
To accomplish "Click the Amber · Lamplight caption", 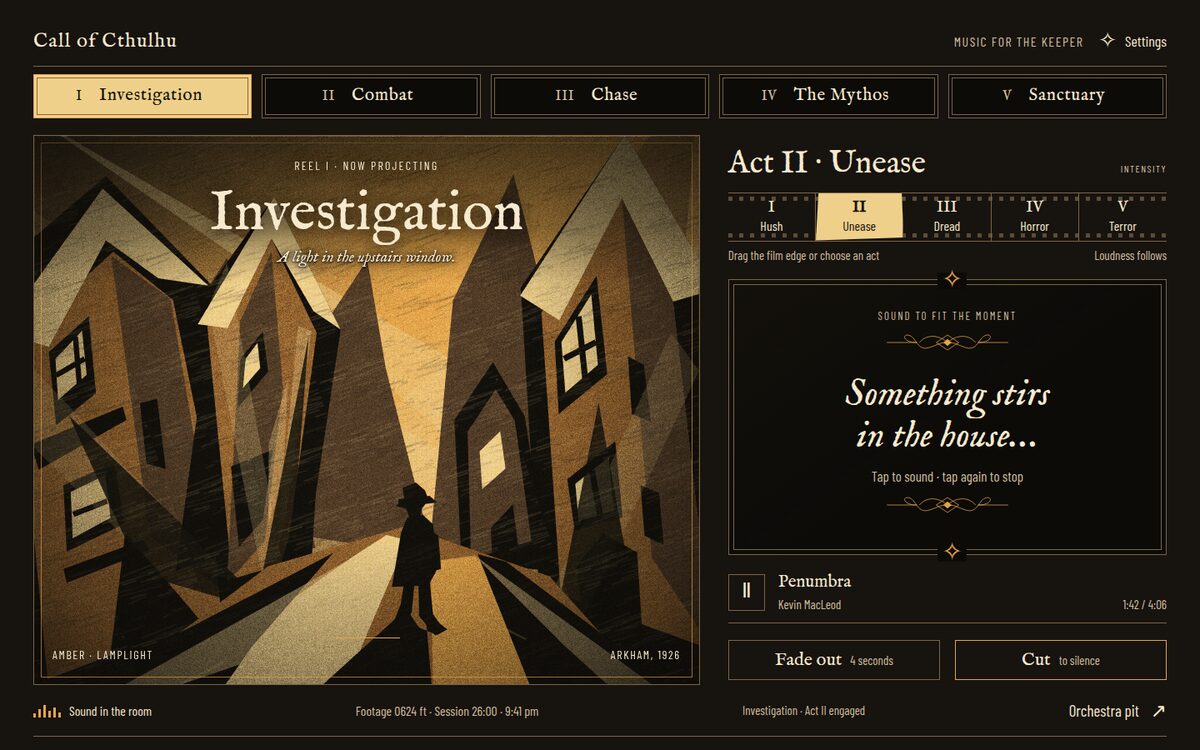I will pyautogui.click(x=102, y=656).
